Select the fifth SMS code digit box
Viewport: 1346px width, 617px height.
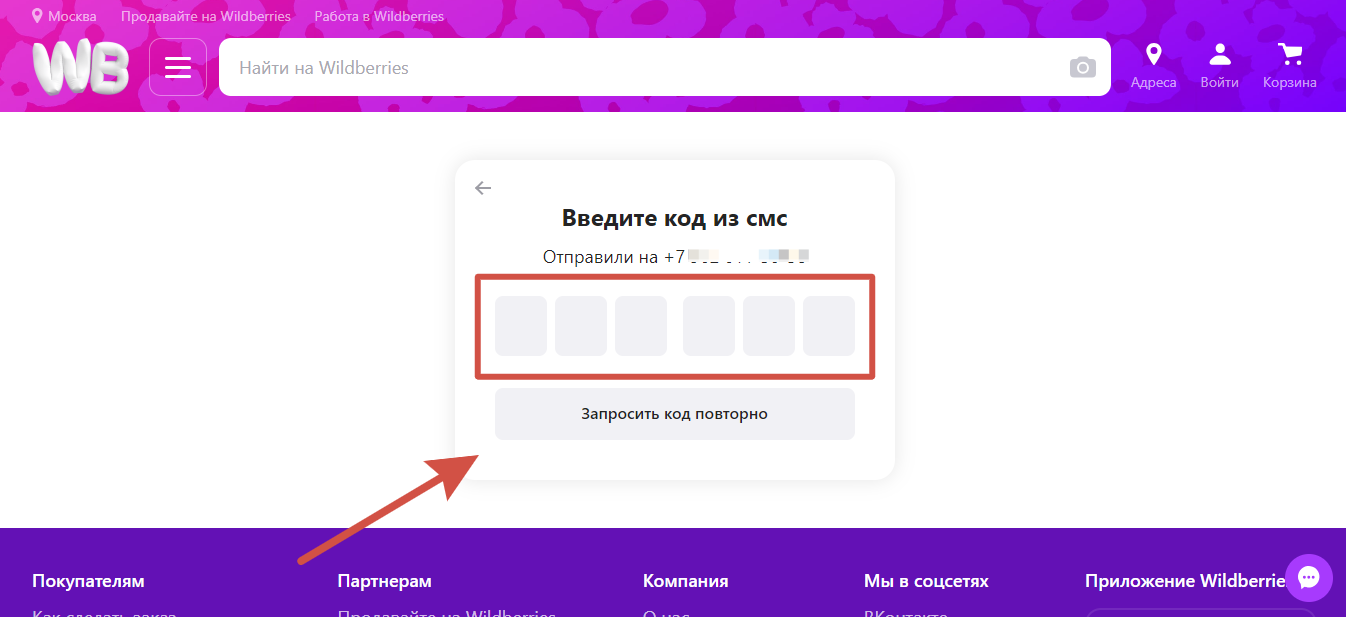[769, 326]
